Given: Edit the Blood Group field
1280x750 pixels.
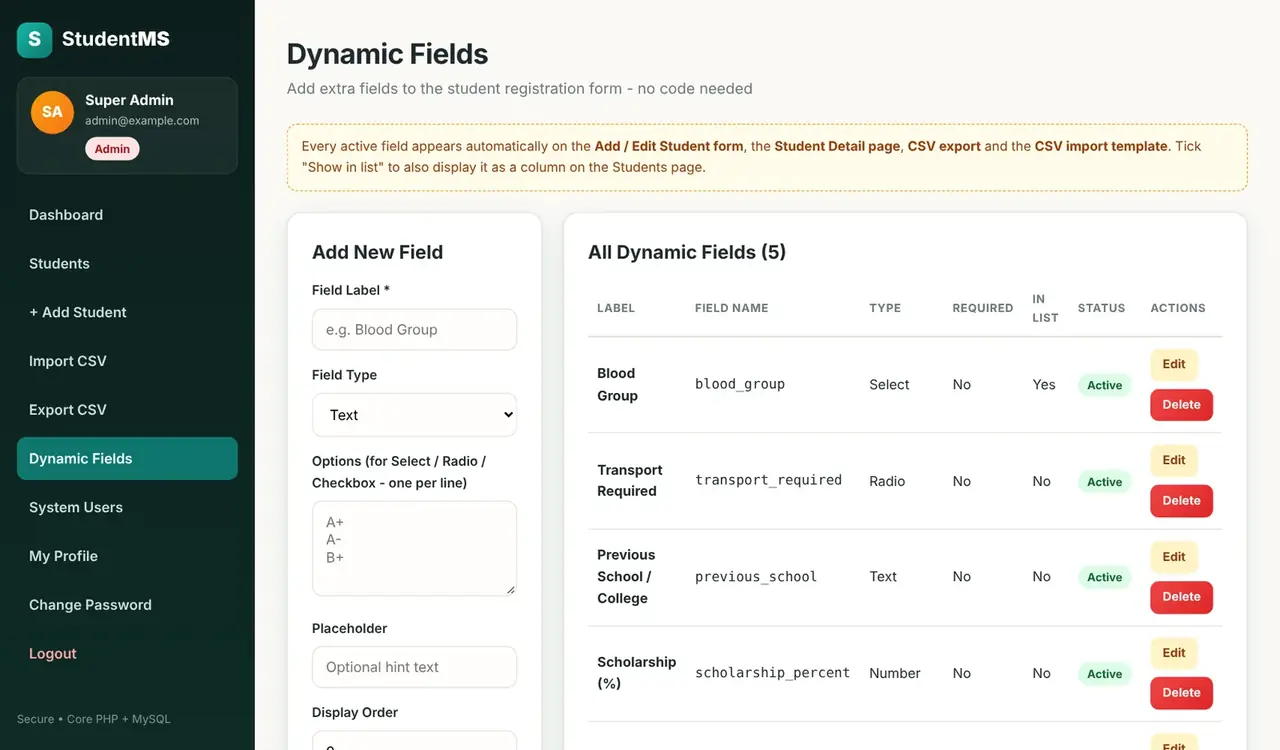Looking at the screenshot, I should (x=1174, y=365).
